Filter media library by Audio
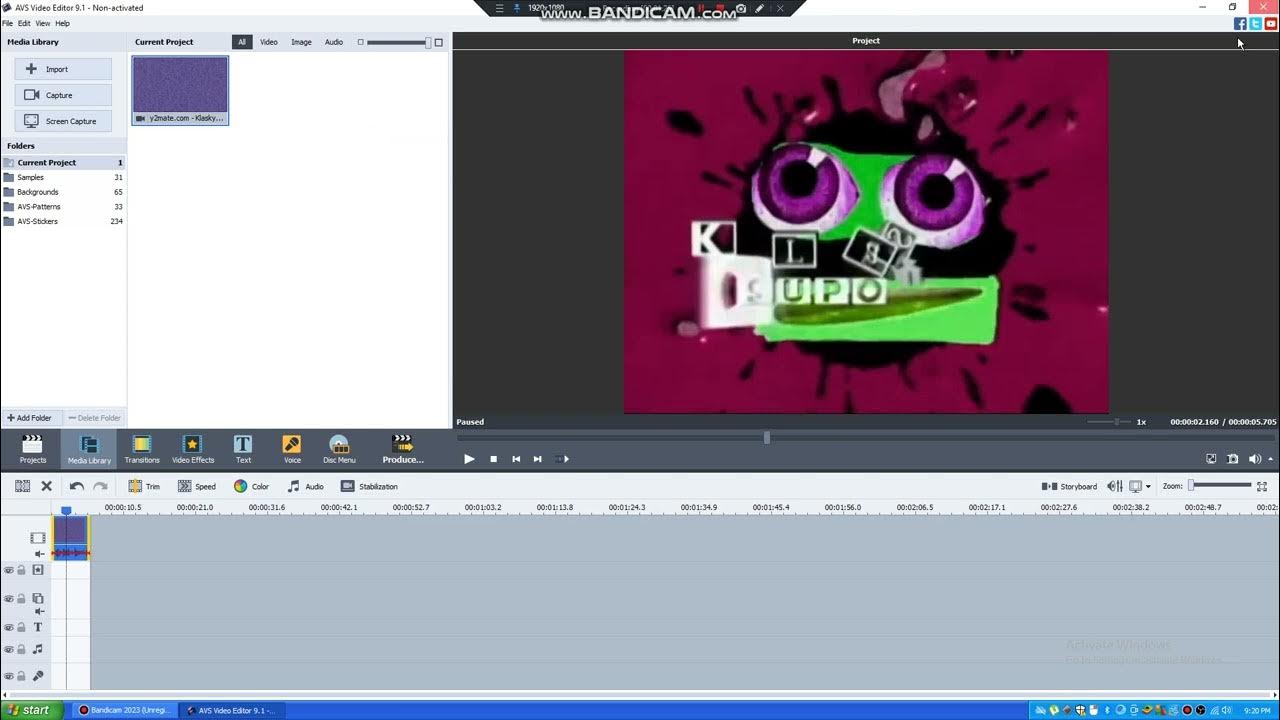Screen dimensions: 1280x720 [334, 42]
